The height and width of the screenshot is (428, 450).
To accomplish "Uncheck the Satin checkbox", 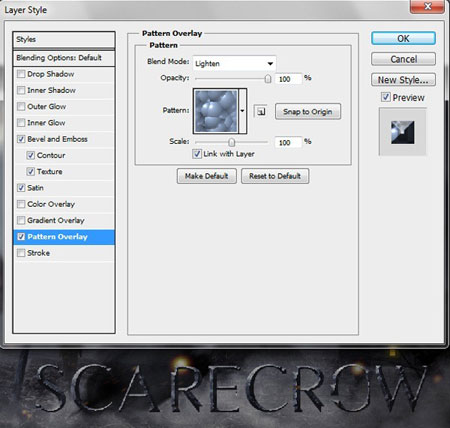I will tap(21, 188).
